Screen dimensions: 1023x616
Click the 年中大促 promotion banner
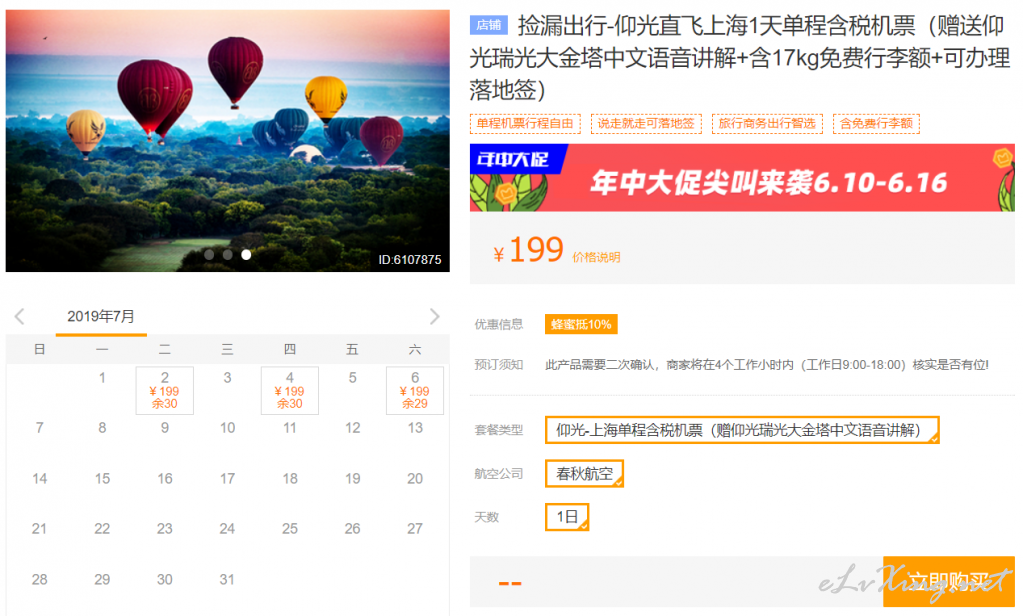tap(742, 177)
